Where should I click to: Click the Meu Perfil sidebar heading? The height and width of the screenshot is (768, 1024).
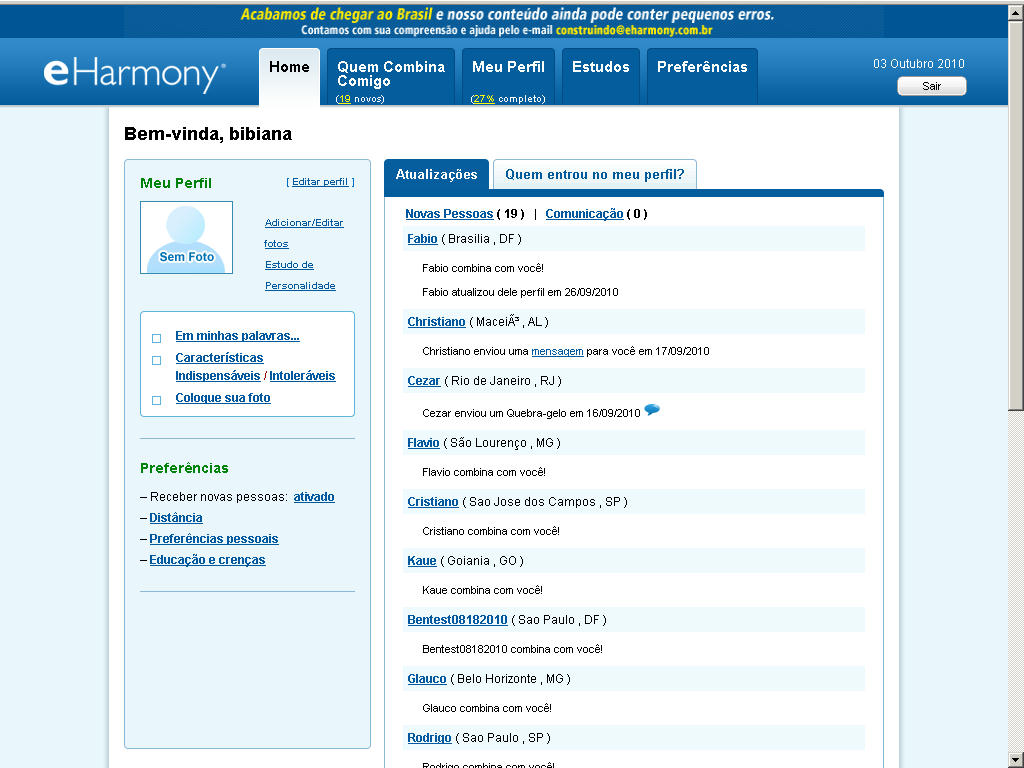pyautogui.click(x=176, y=183)
